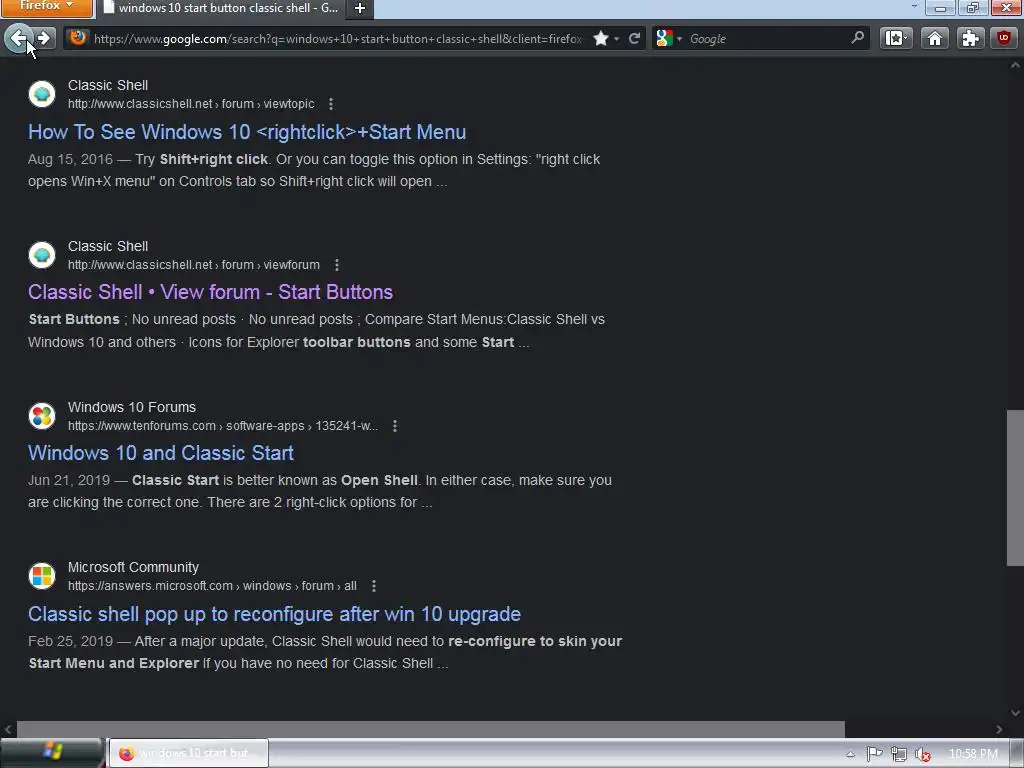The image size is (1024, 768).
Task: Open the Windows Start orb
Action: point(53,752)
